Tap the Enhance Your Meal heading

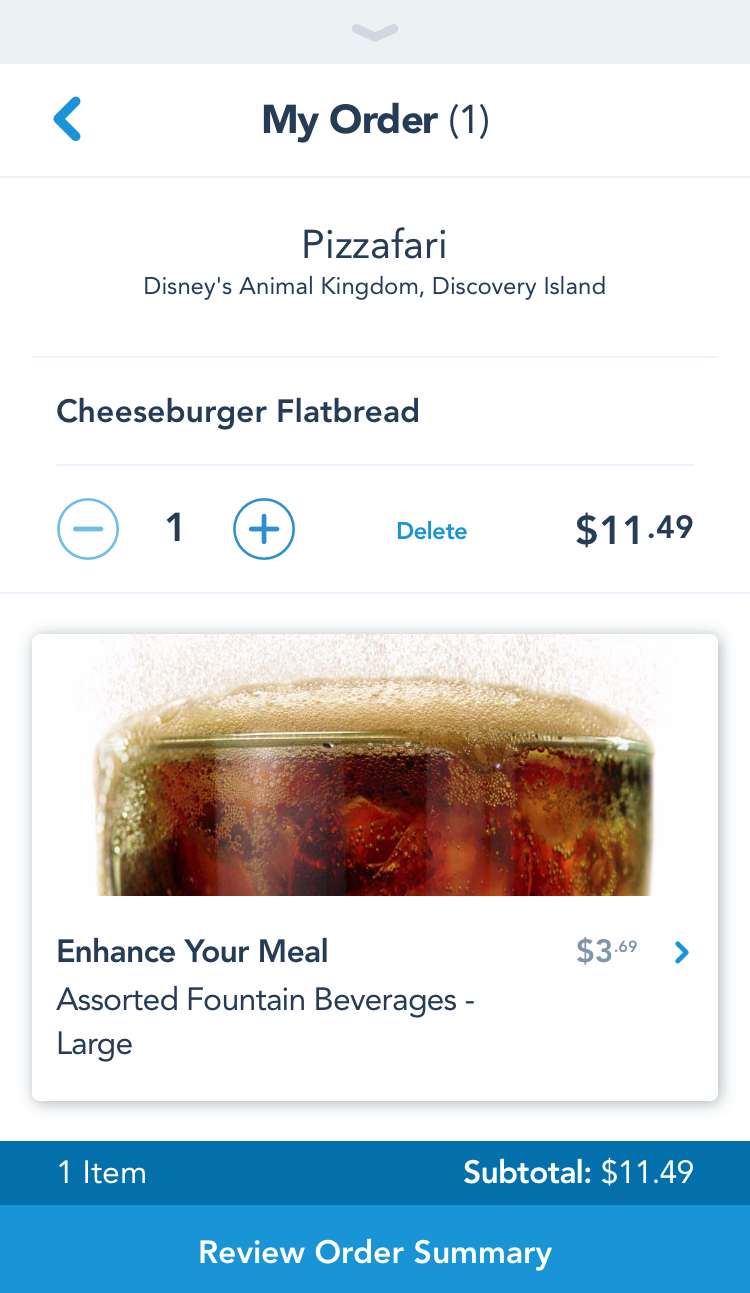192,951
